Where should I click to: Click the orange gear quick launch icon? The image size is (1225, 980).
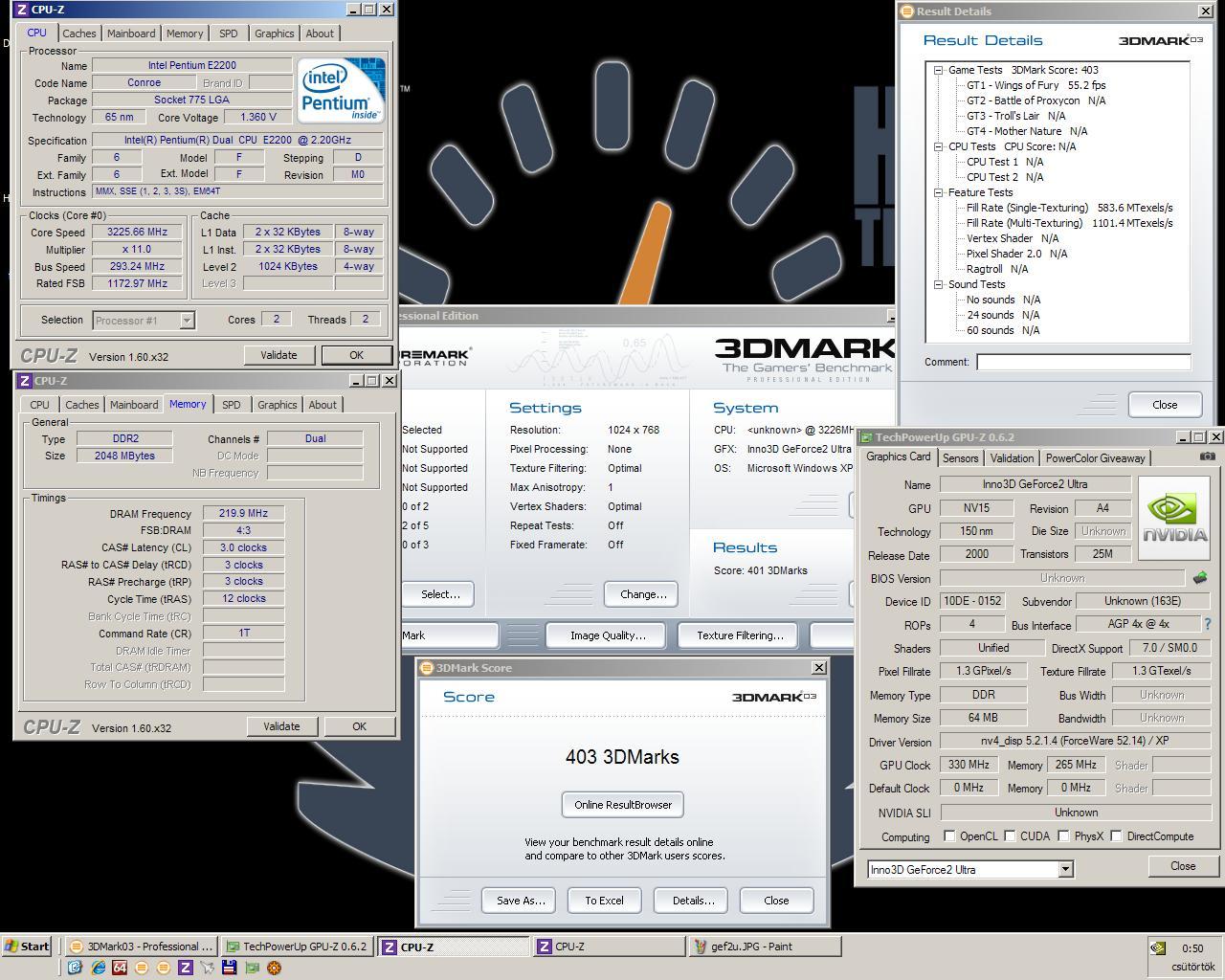pos(274,968)
